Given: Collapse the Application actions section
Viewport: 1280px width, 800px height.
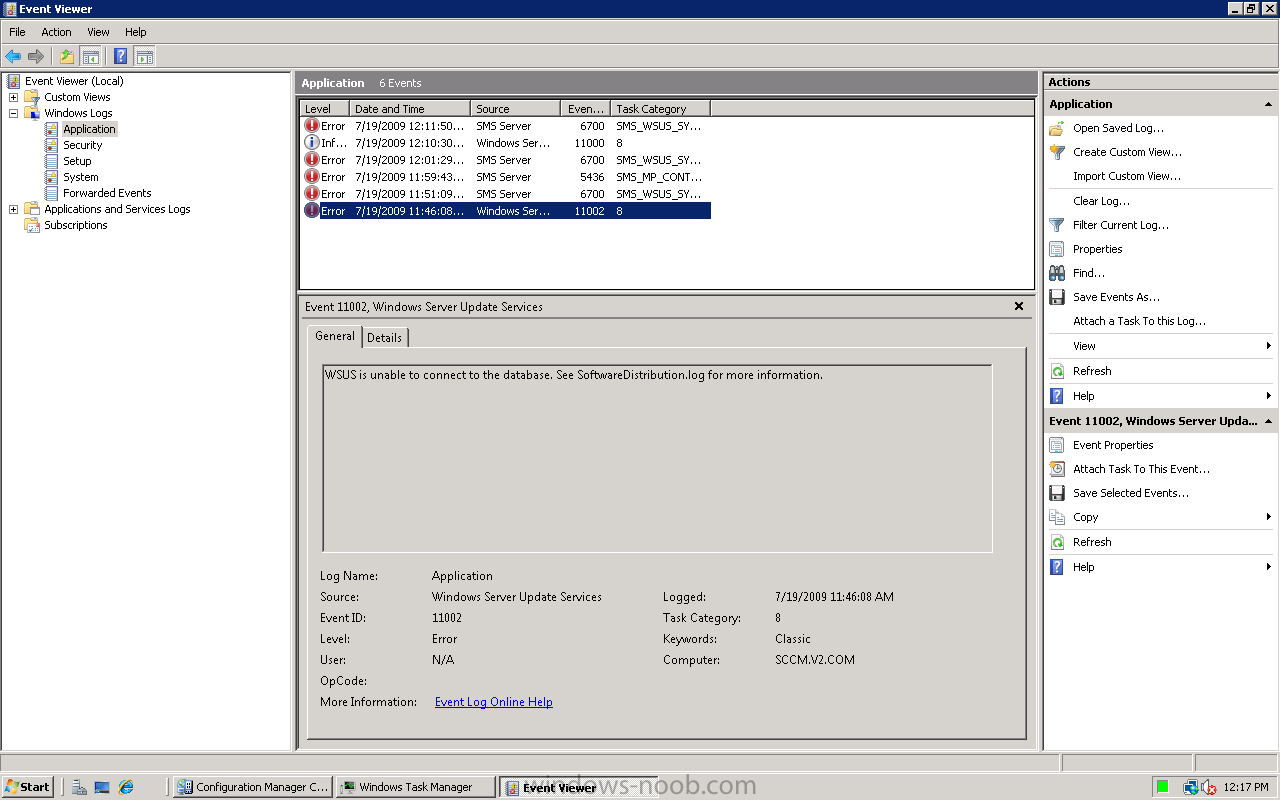Looking at the screenshot, I should [x=1268, y=104].
